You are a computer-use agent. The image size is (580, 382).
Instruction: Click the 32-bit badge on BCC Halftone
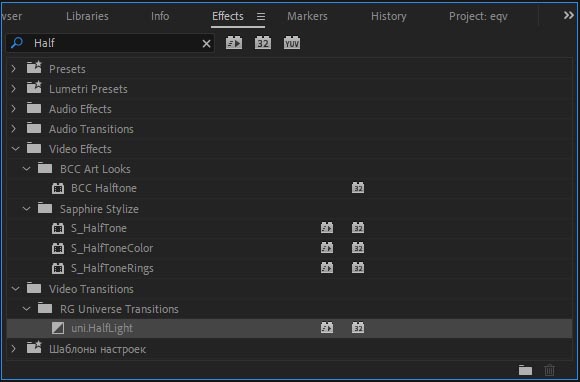coord(358,188)
